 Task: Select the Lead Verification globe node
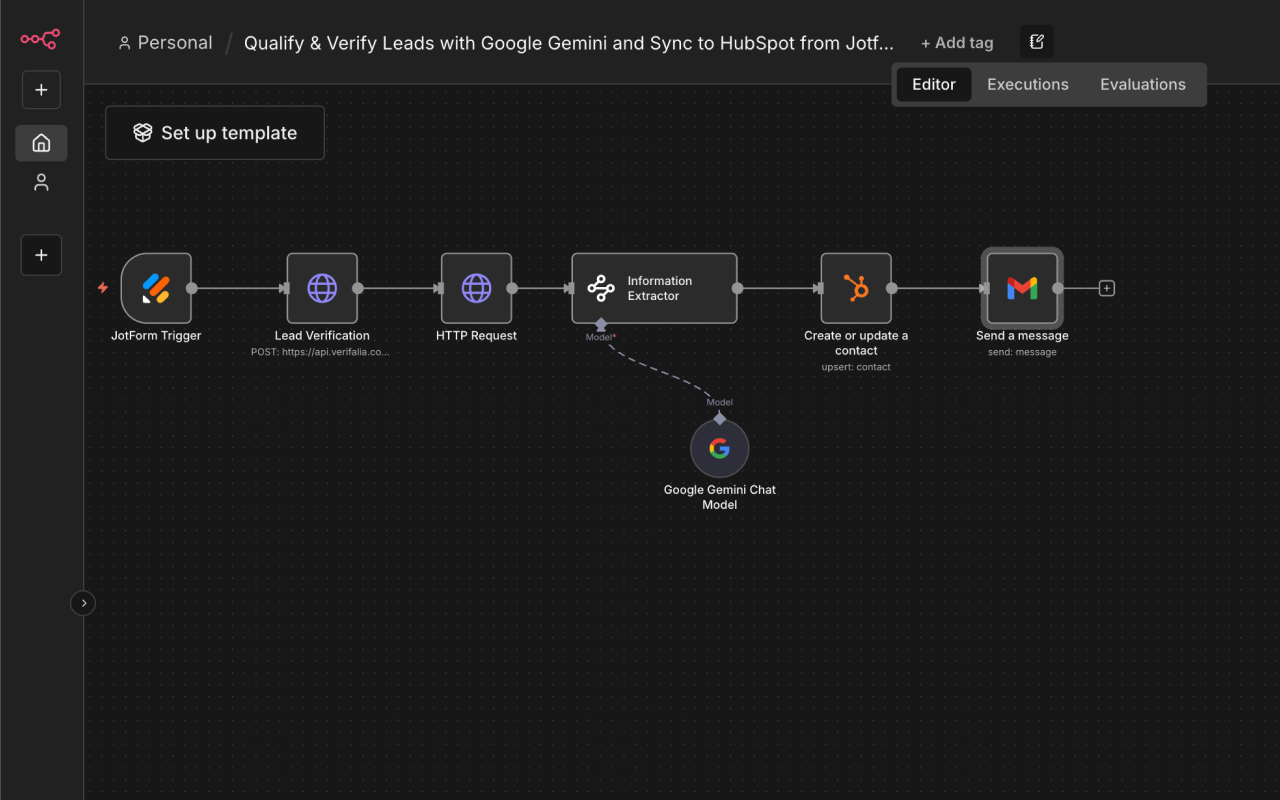[x=322, y=288]
